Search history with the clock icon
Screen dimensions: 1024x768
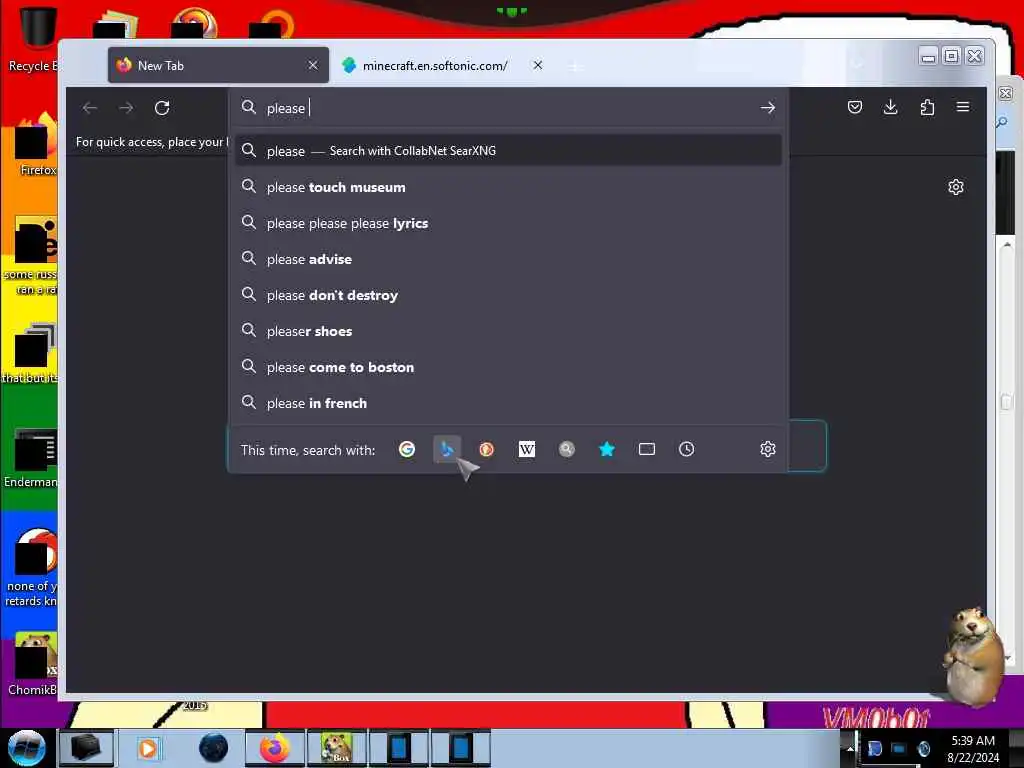[x=686, y=449]
